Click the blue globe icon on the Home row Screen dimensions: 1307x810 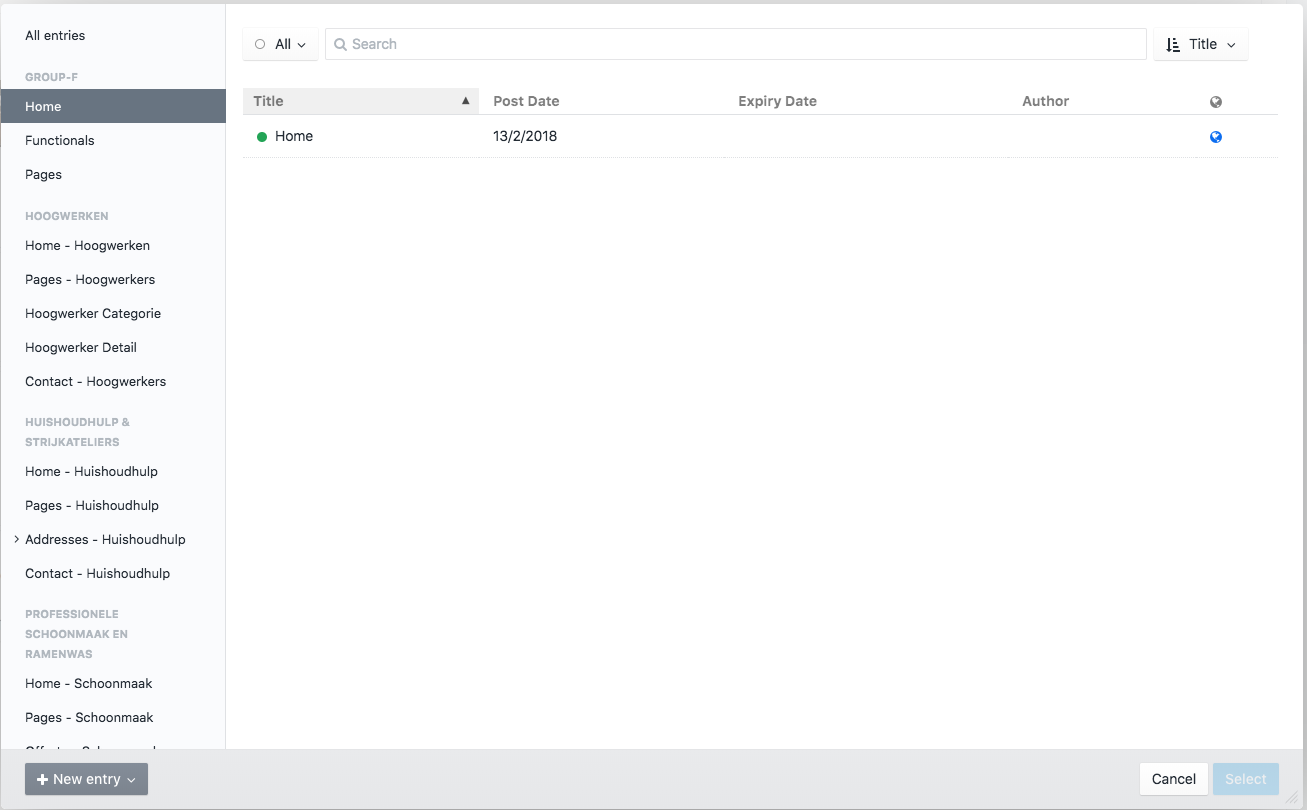[1215, 136]
